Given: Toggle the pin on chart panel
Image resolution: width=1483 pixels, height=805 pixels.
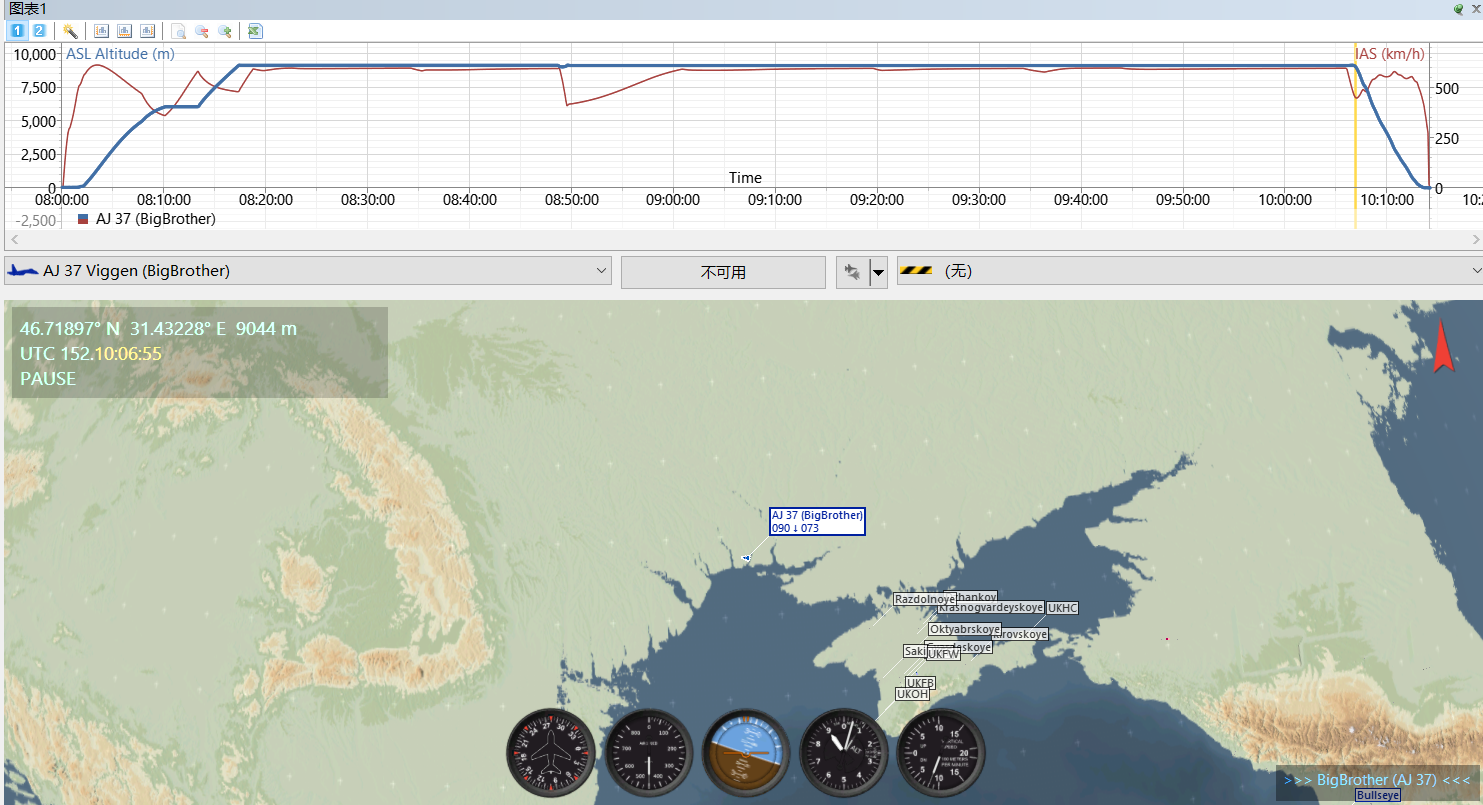Looking at the screenshot, I should [x=1458, y=8].
